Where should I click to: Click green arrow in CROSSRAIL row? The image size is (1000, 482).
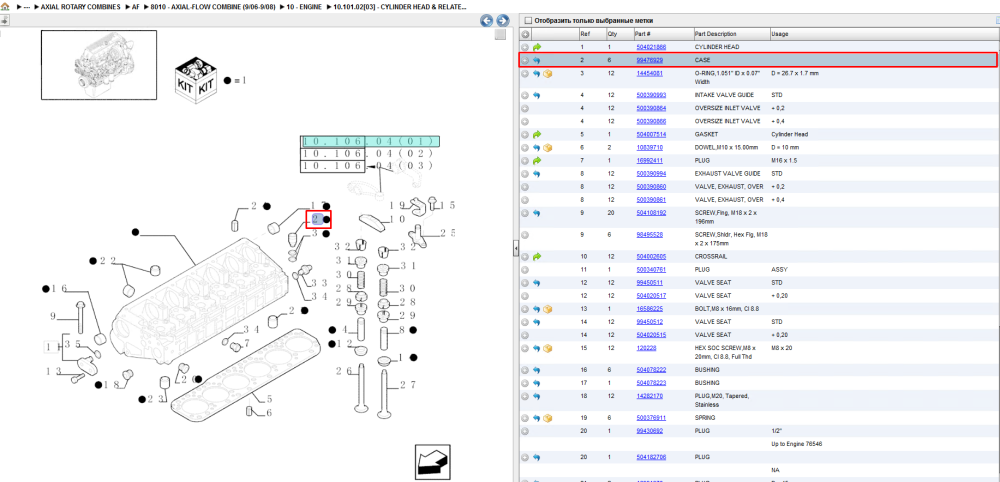tap(536, 256)
